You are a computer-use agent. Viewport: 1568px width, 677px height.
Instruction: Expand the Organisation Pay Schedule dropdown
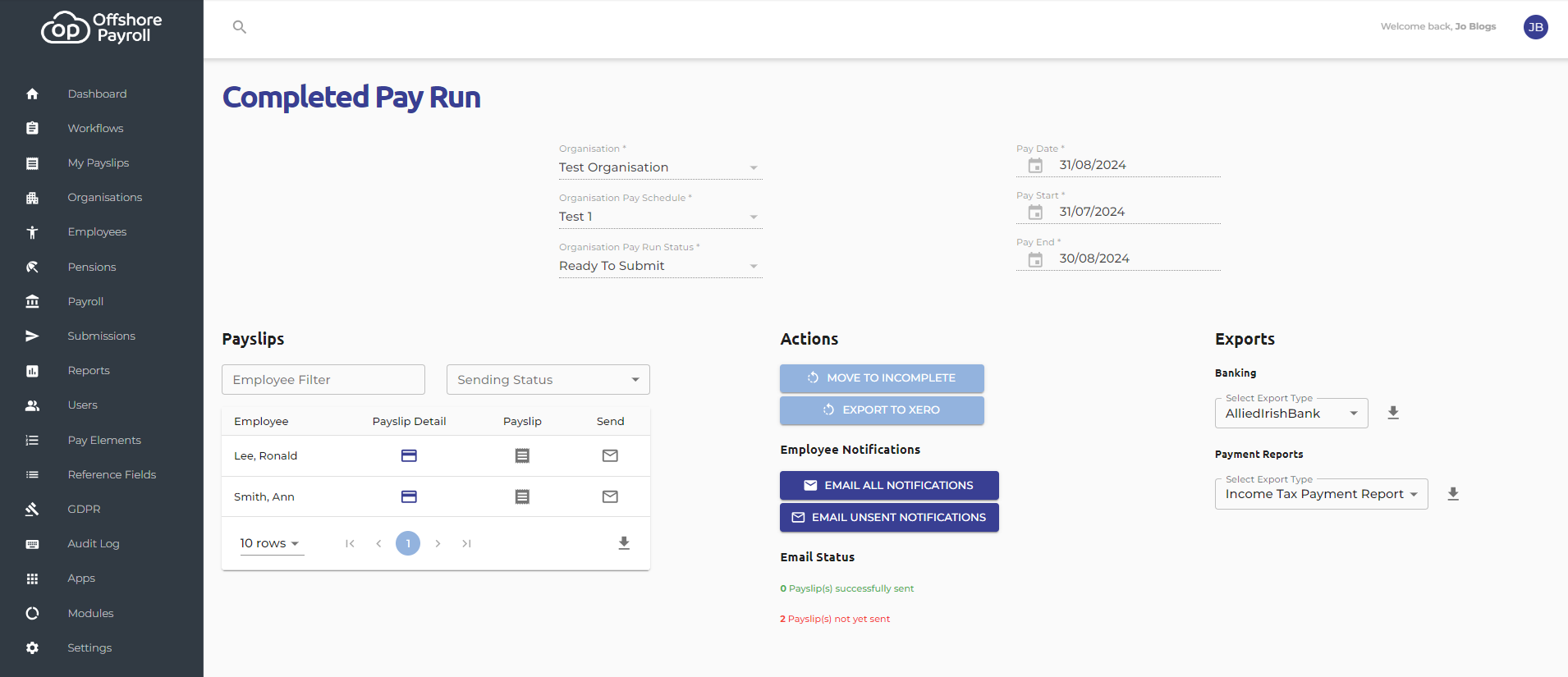click(661, 217)
